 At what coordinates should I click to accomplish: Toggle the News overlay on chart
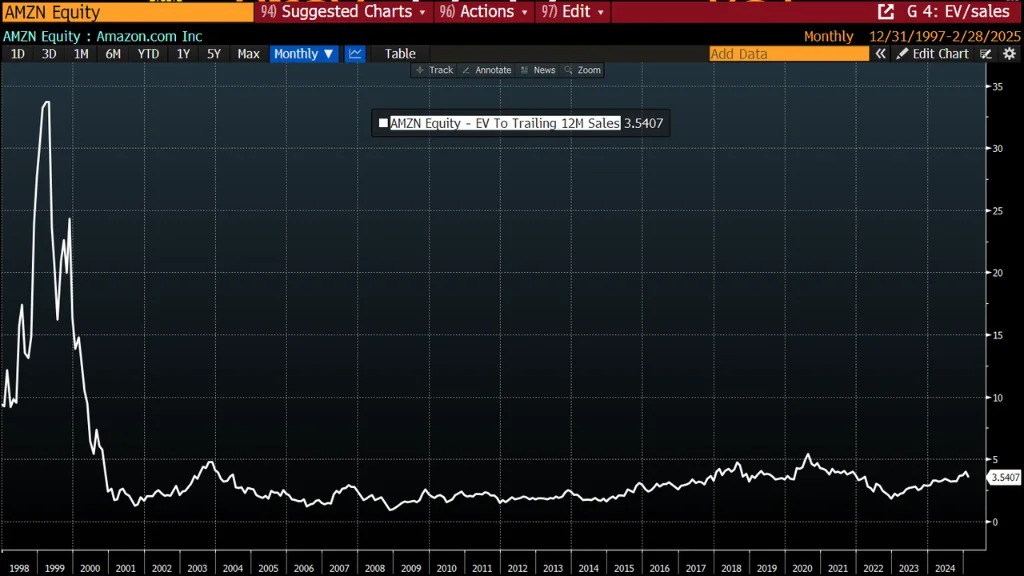538,70
